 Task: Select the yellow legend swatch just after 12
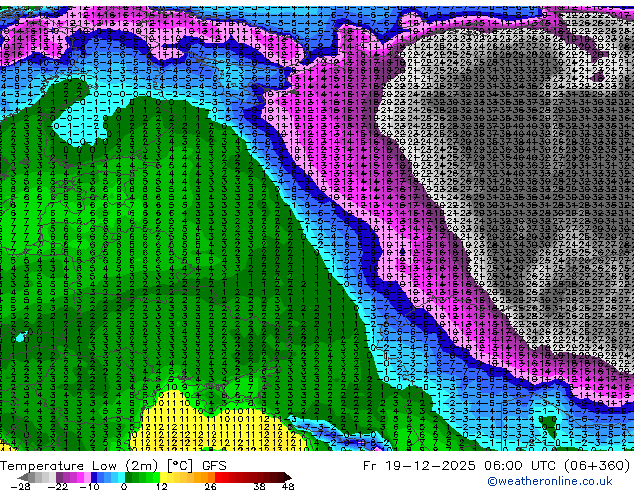click(164, 477)
